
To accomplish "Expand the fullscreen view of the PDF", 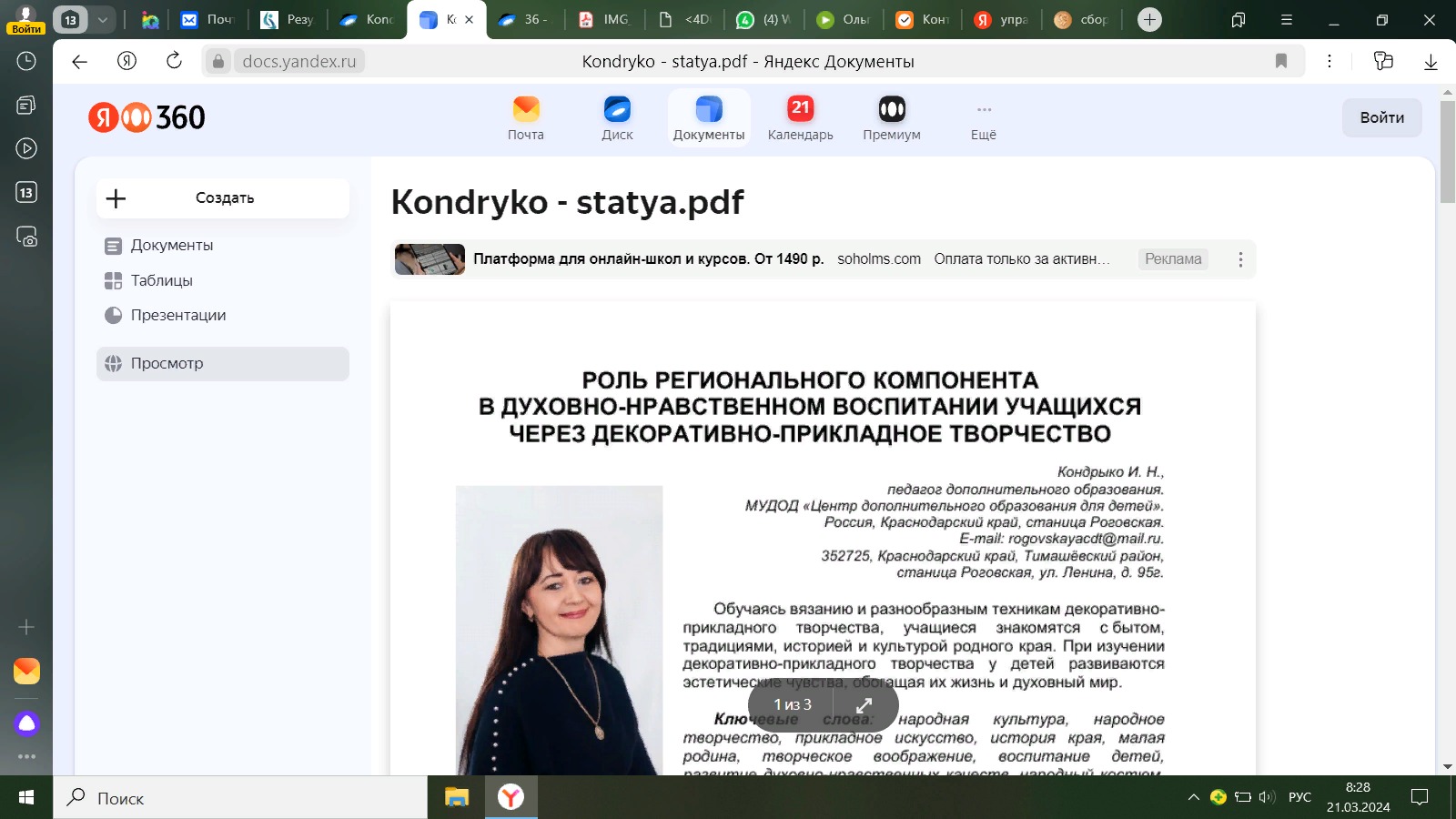I will pos(864,704).
